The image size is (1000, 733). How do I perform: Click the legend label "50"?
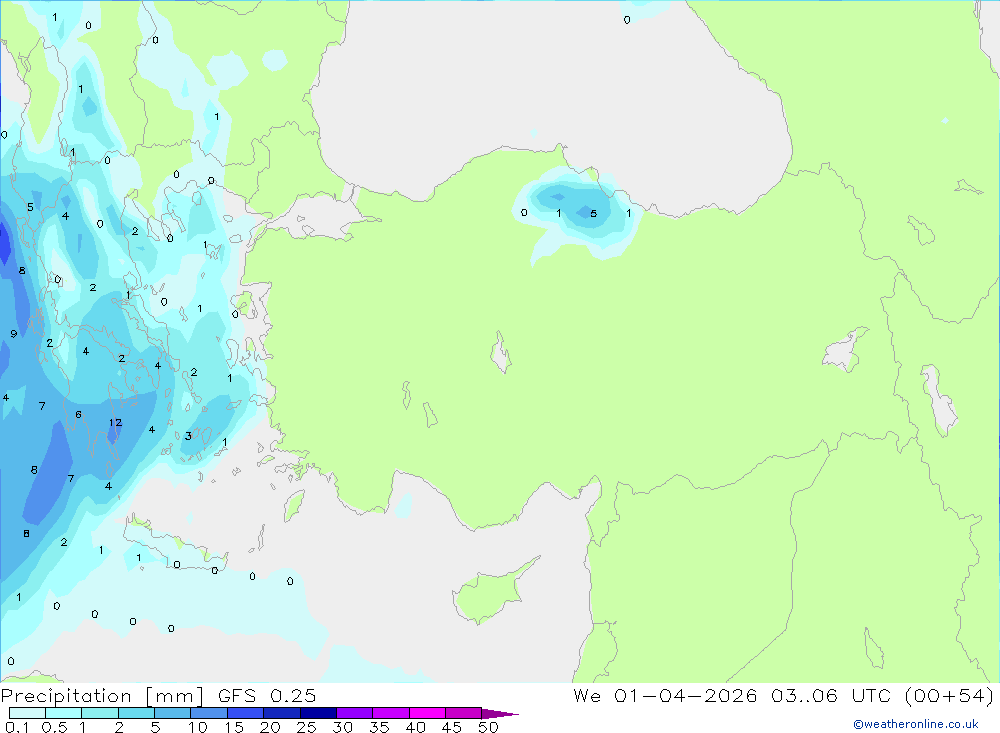click(x=488, y=727)
